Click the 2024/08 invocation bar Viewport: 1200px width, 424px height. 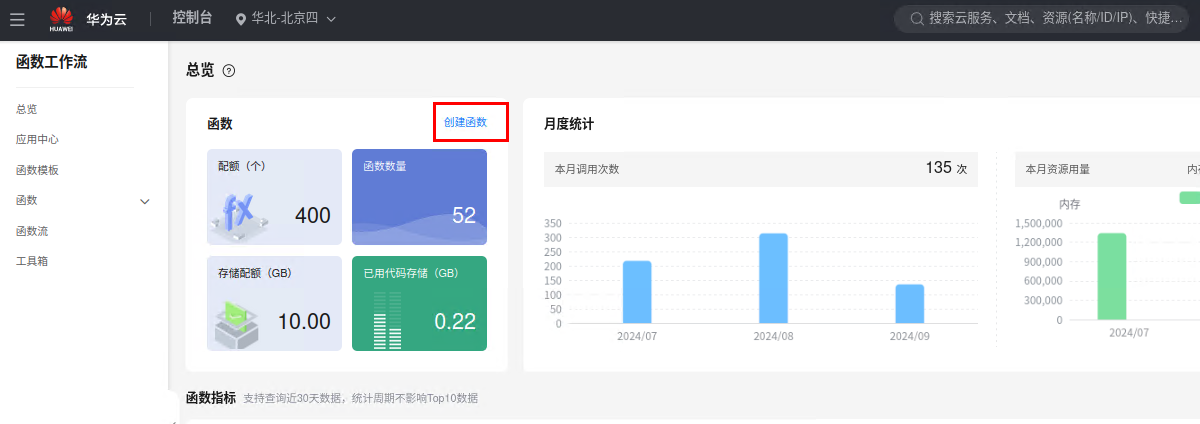[x=773, y=278]
